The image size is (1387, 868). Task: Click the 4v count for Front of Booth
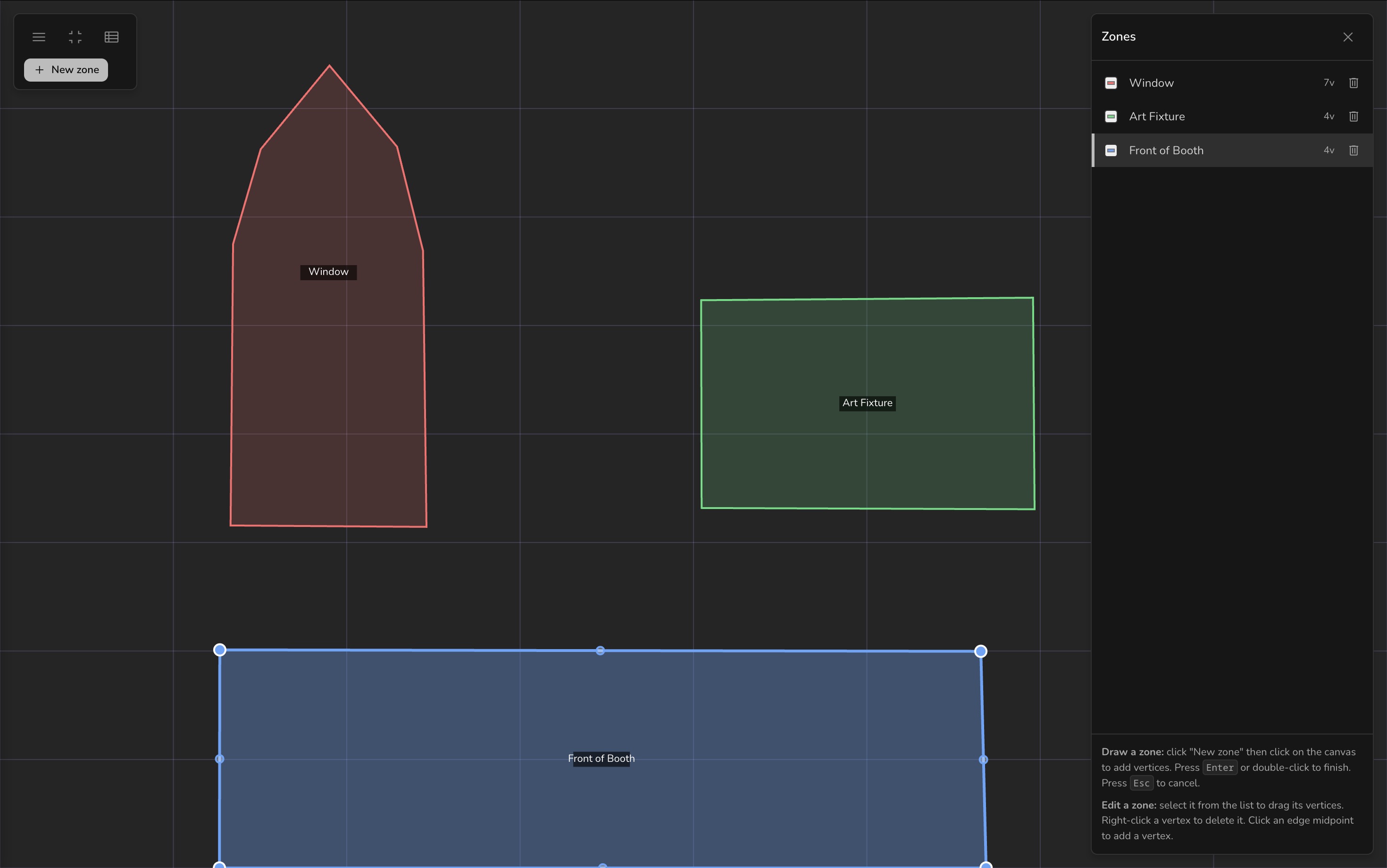(x=1329, y=150)
